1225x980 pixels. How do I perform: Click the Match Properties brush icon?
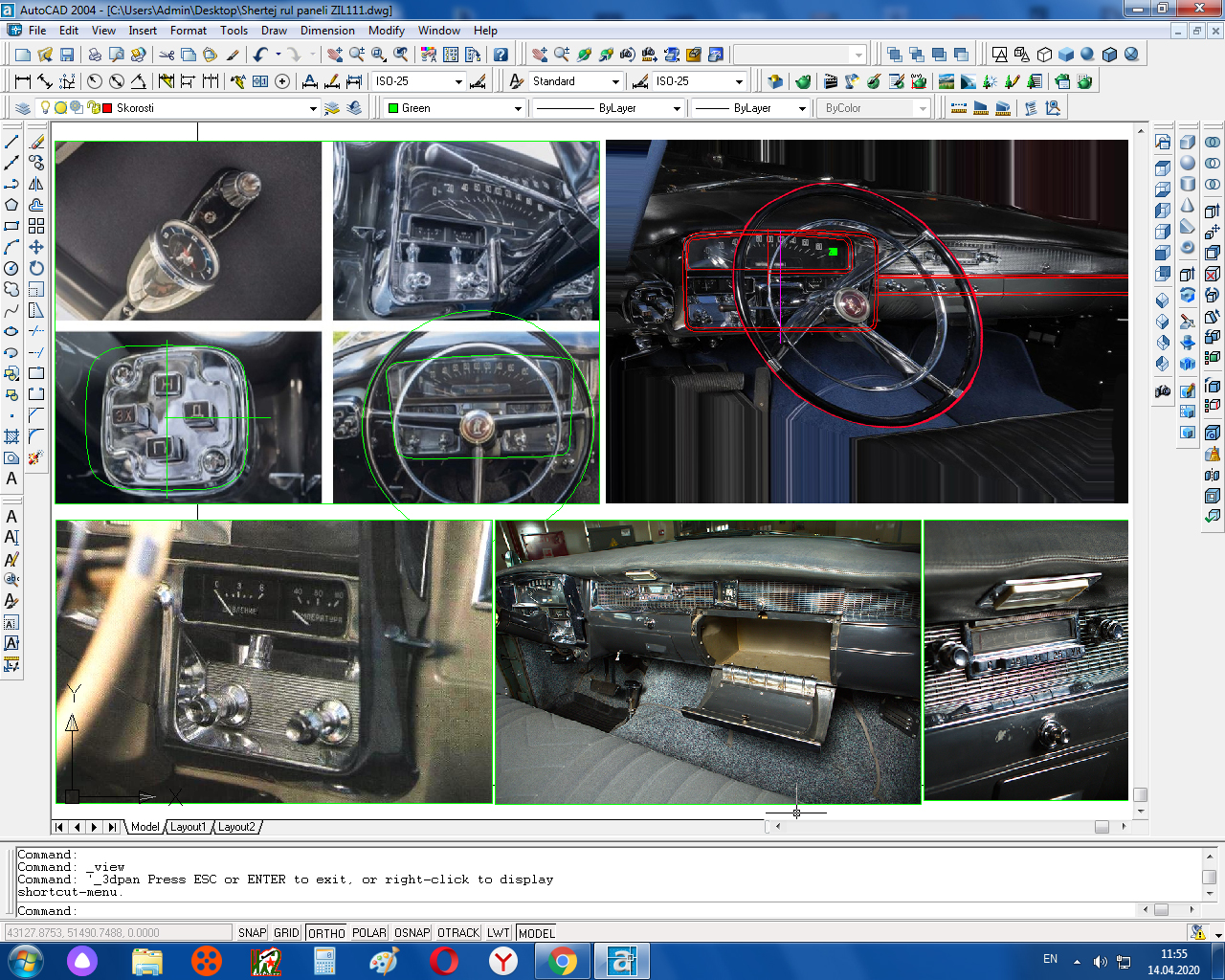(x=233, y=55)
